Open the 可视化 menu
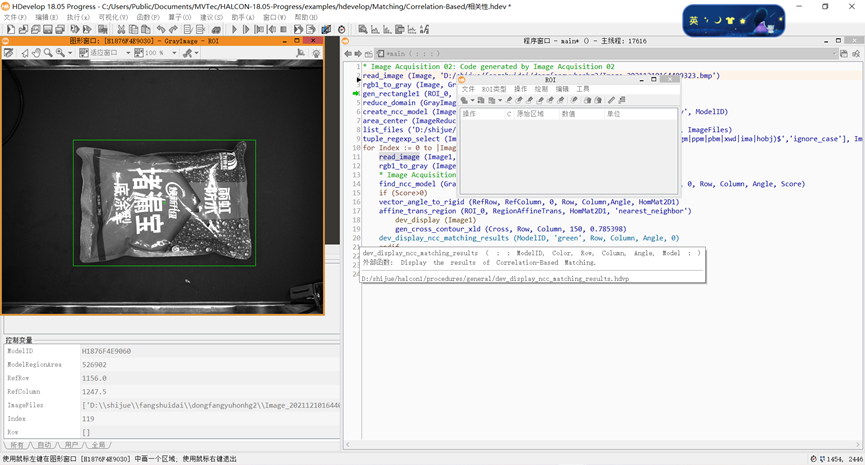 (x=112, y=17)
